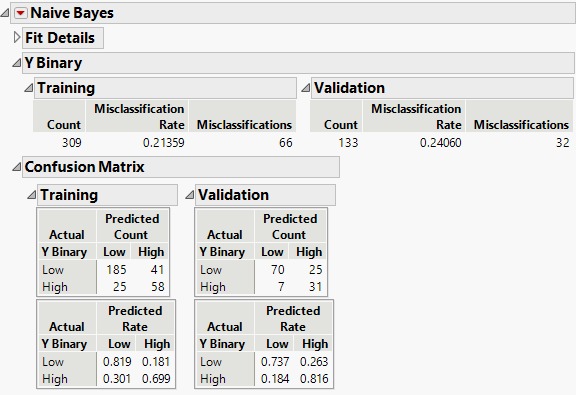Click Predicted Count header in Training matrix
Screen dimensions: 576x395
(132, 227)
